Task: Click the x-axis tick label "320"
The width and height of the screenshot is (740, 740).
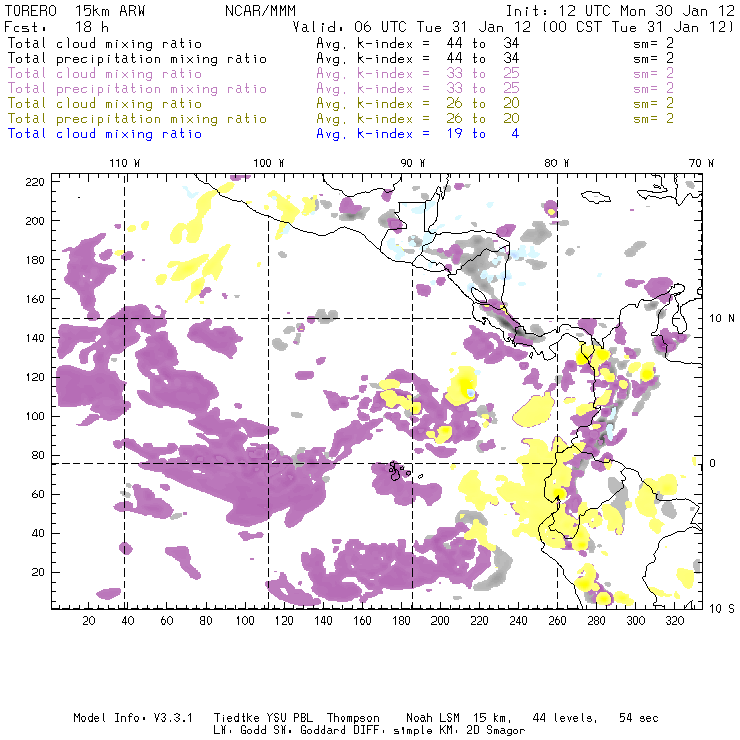Action: (675, 621)
